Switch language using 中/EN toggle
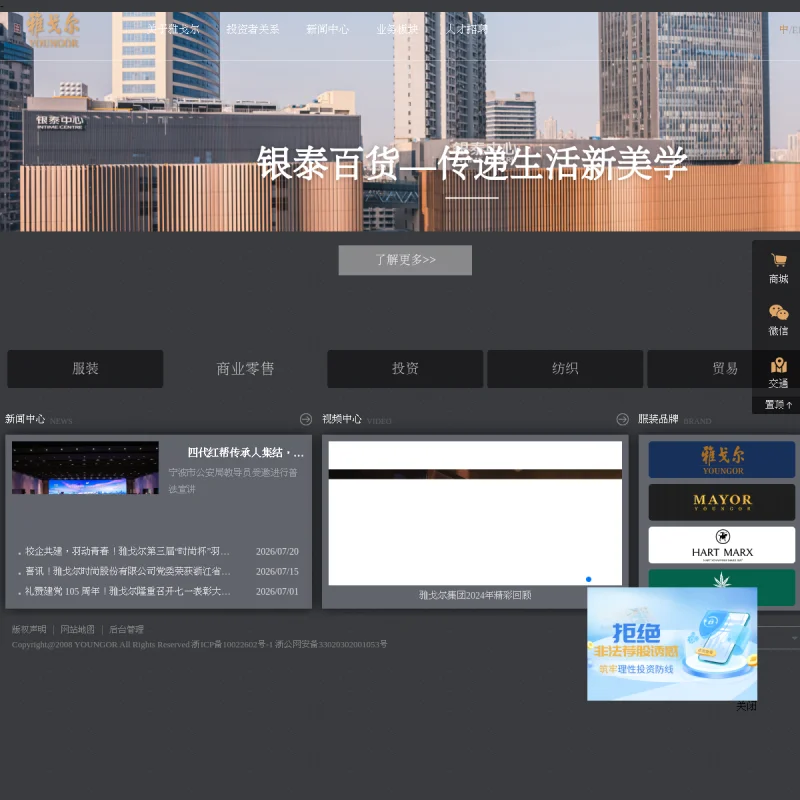Screen dimensions: 800x800 (x=789, y=30)
